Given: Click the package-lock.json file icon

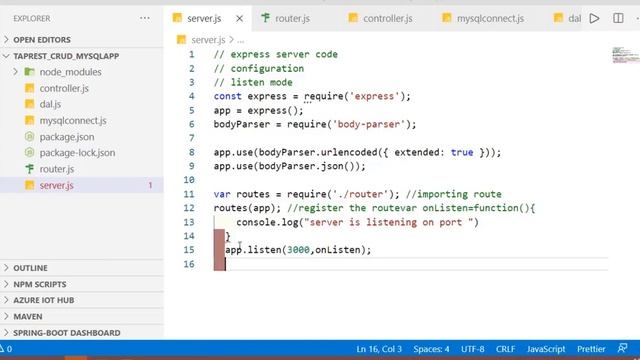Looking at the screenshot, I should coord(29,153).
